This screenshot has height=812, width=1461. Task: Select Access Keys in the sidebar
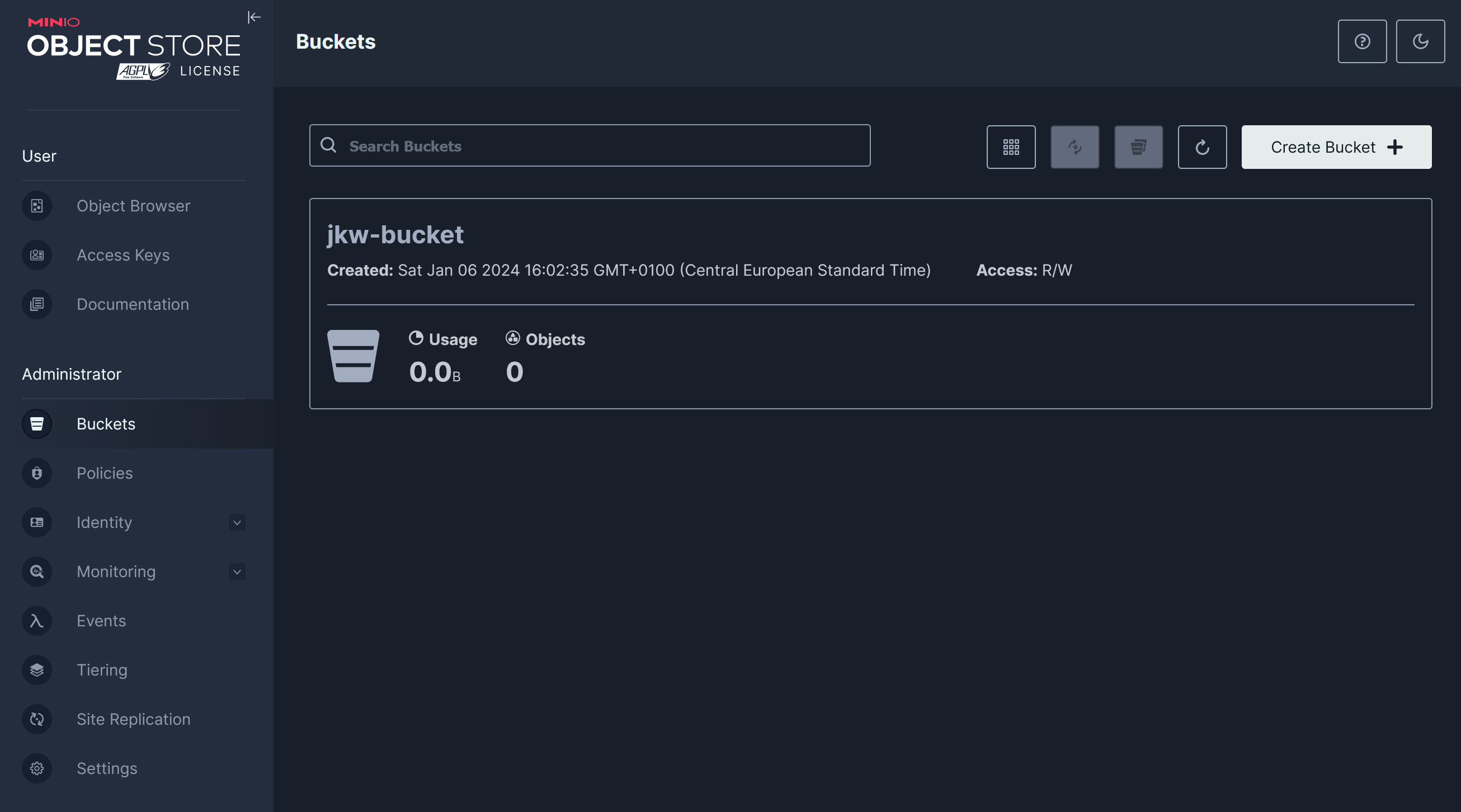pyautogui.click(x=122, y=255)
